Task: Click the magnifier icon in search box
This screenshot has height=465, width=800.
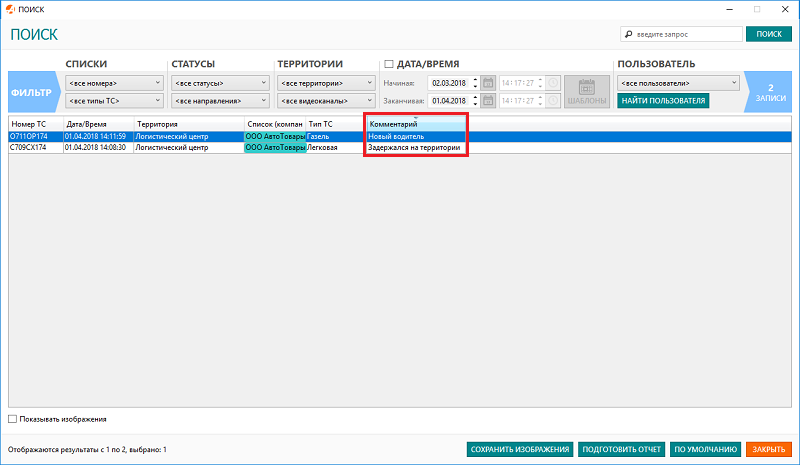Action: [629, 34]
